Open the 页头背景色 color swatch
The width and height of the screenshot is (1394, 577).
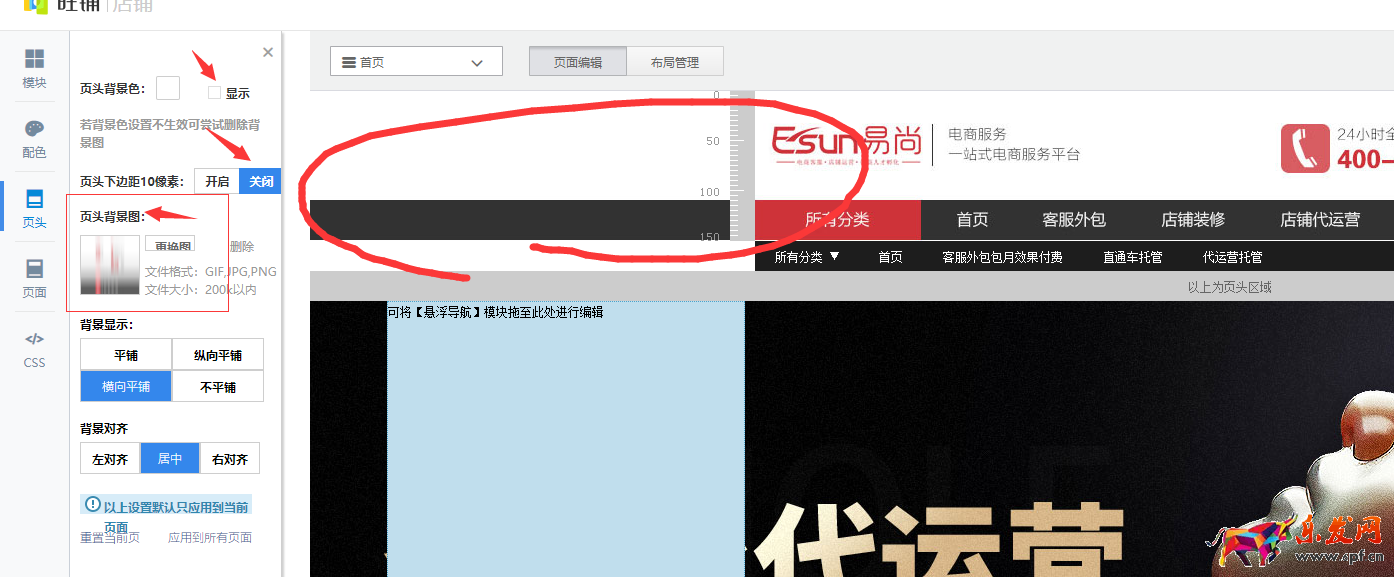(168, 88)
